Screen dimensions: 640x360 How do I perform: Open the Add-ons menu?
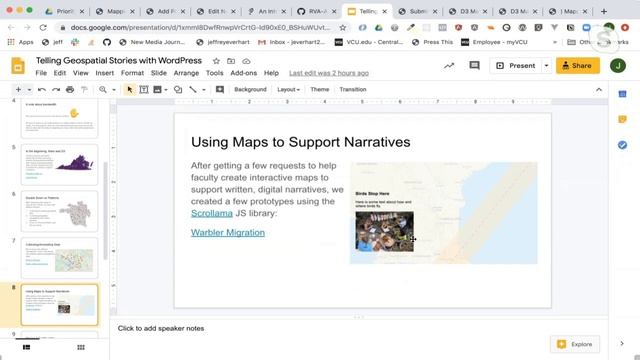(244, 73)
